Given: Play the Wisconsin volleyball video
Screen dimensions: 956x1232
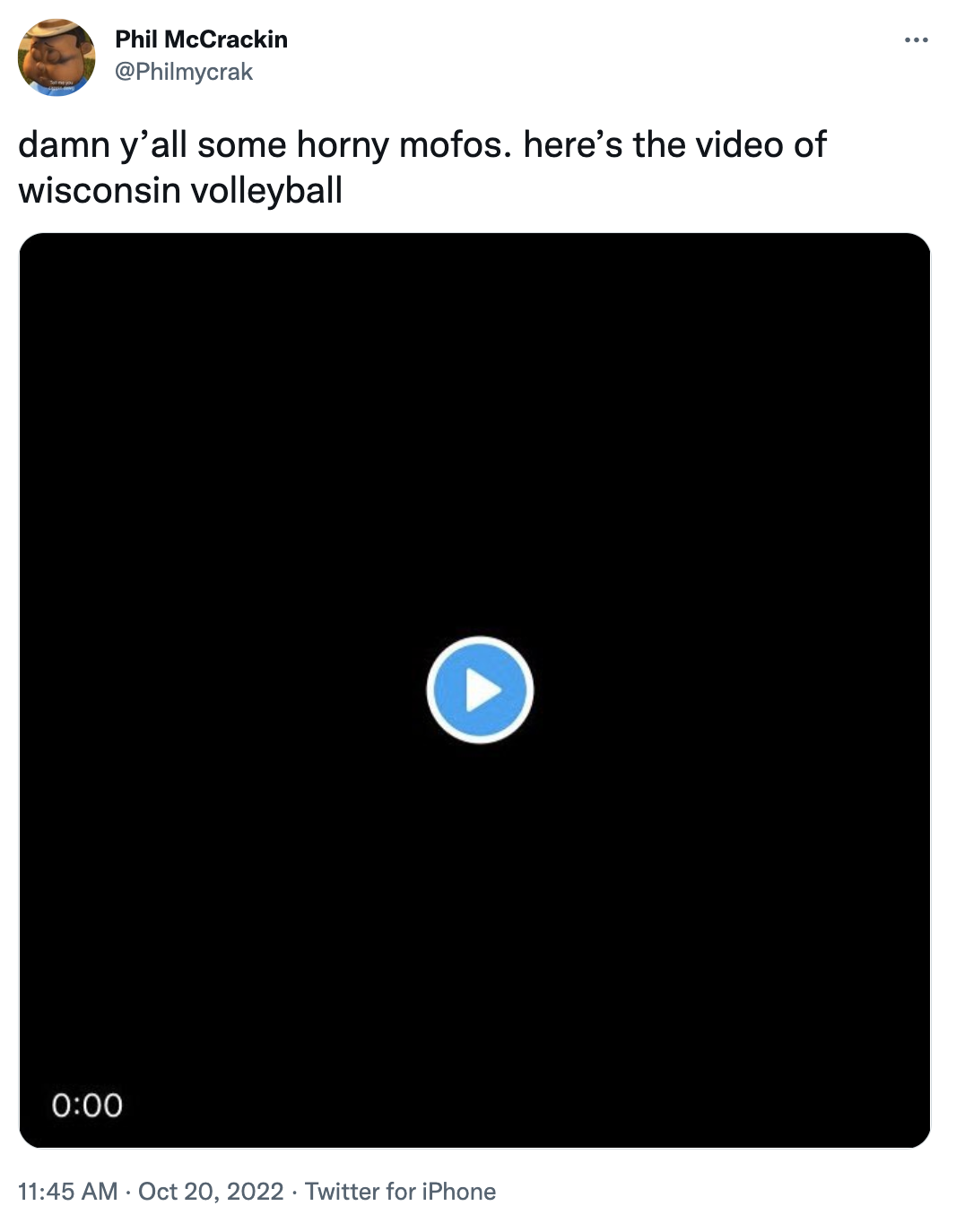Looking at the screenshot, I should 480,690.
